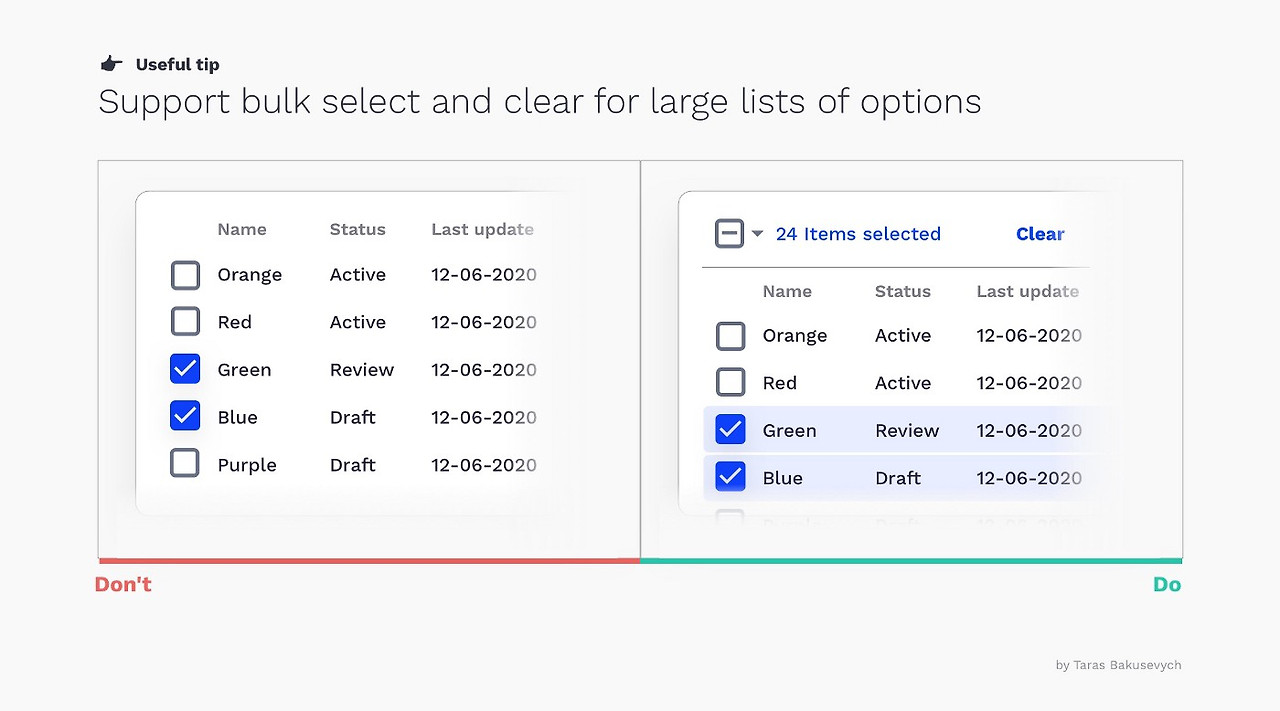
Task: Click the Status column header on the left
Action: tap(357, 229)
